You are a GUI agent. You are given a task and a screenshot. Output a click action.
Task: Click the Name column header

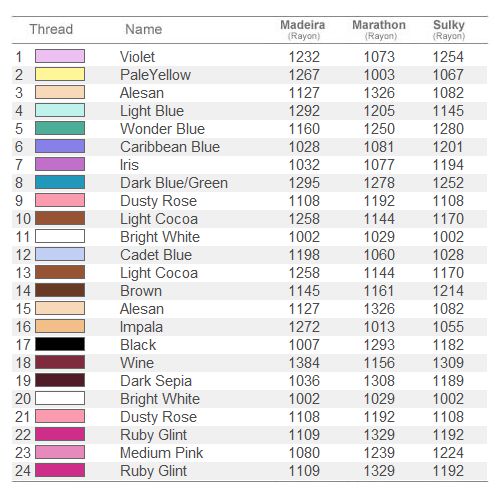point(144,29)
